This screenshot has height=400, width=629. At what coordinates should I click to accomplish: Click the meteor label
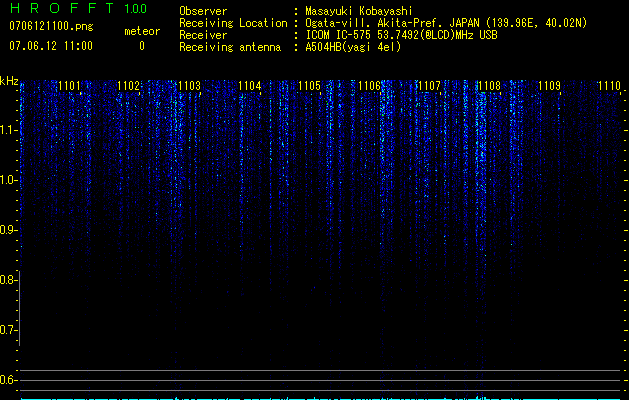(x=142, y=31)
